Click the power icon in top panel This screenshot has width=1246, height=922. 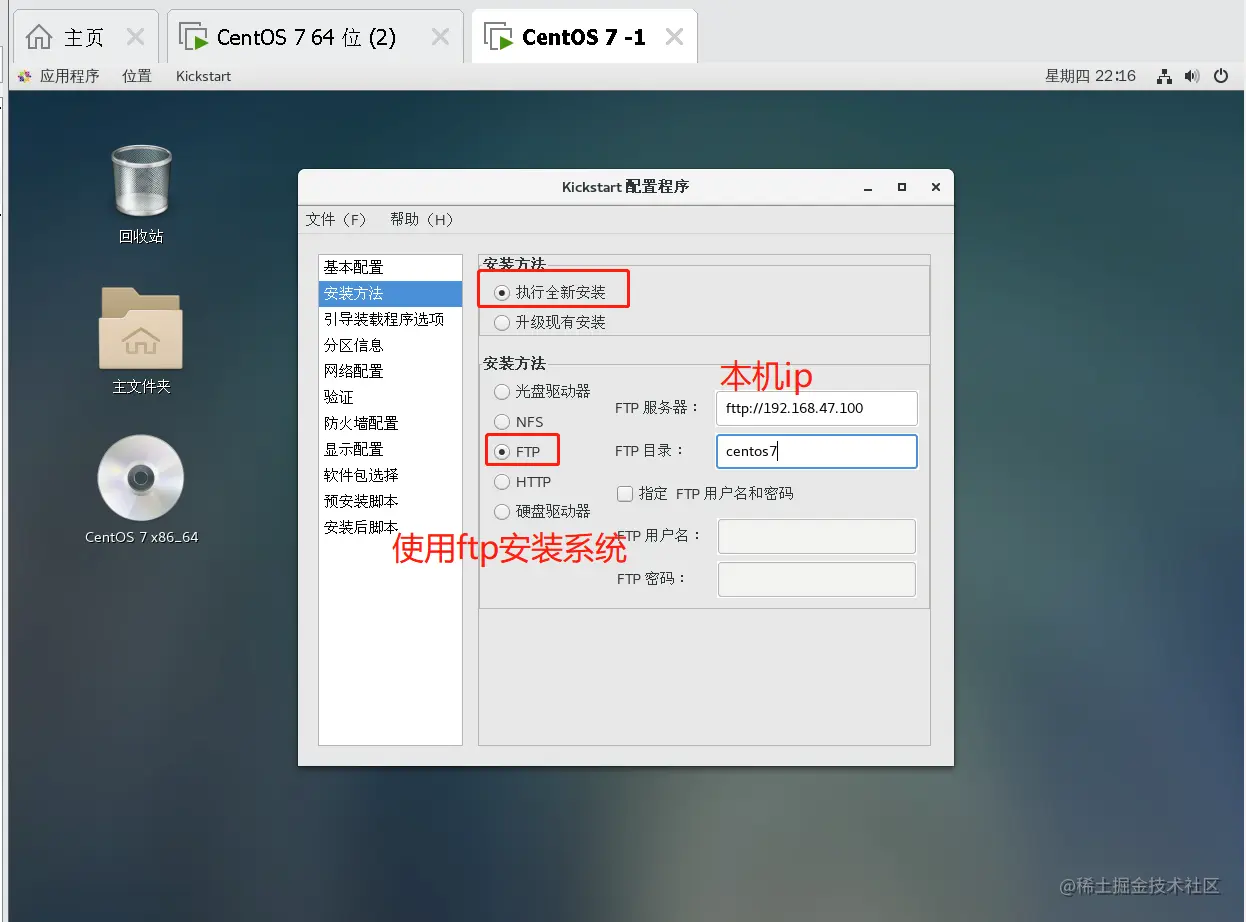1221,76
